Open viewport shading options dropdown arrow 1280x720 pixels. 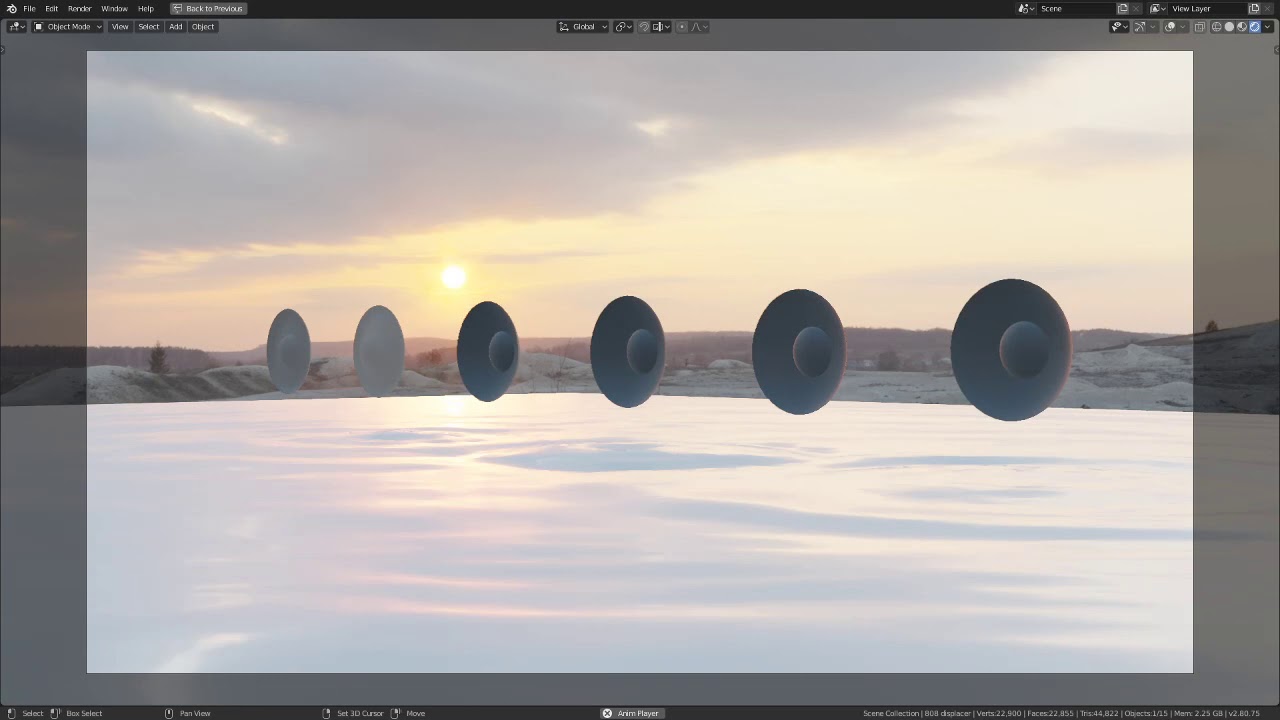pos(1268,26)
